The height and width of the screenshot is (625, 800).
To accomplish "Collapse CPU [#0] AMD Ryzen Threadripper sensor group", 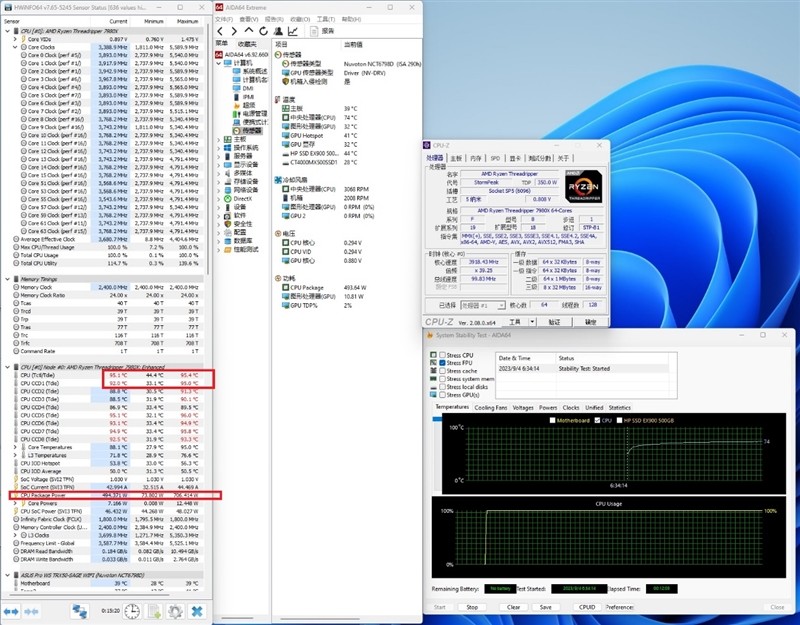I will tap(8, 31).
